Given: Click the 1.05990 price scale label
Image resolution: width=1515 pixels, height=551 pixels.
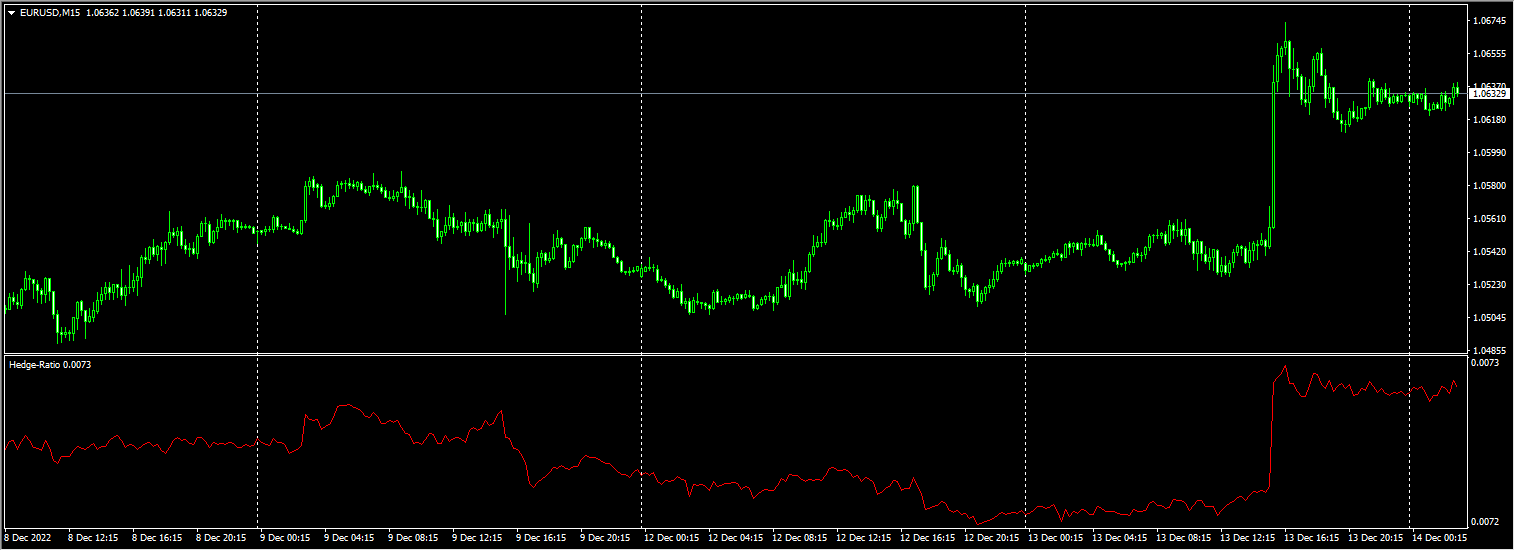Looking at the screenshot, I should tap(1490, 152).
